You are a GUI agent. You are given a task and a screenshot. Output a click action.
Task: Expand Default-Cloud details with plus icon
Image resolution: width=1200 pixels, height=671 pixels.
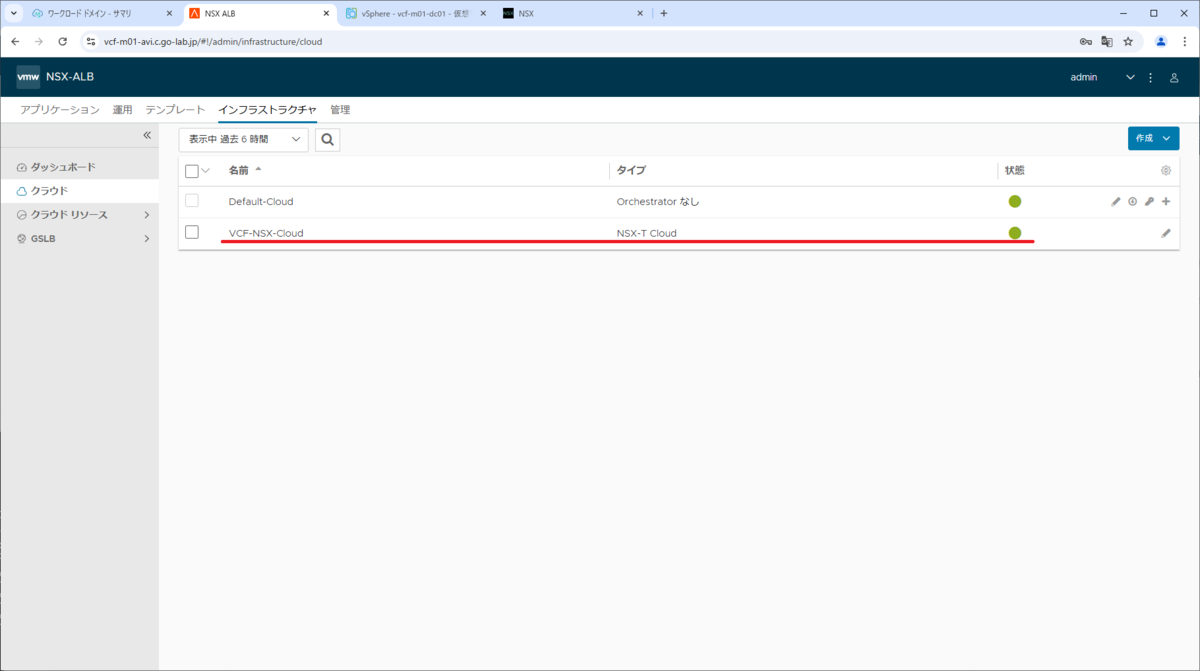tap(1166, 201)
